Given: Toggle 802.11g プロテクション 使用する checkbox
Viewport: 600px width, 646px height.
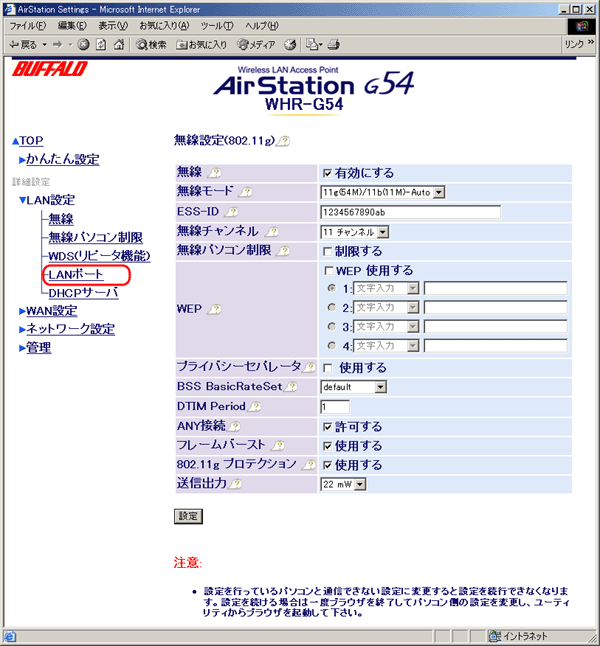Looking at the screenshot, I should (328, 465).
